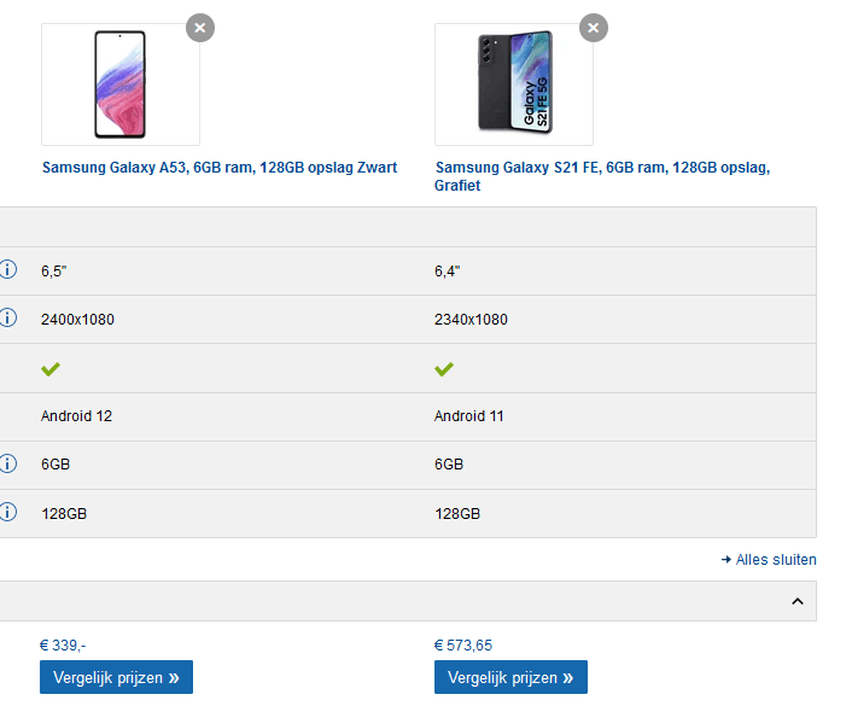Remove Samsung Galaxy S21 FE from comparison
Viewport: 852px width, 706px height.
coord(593,28)
